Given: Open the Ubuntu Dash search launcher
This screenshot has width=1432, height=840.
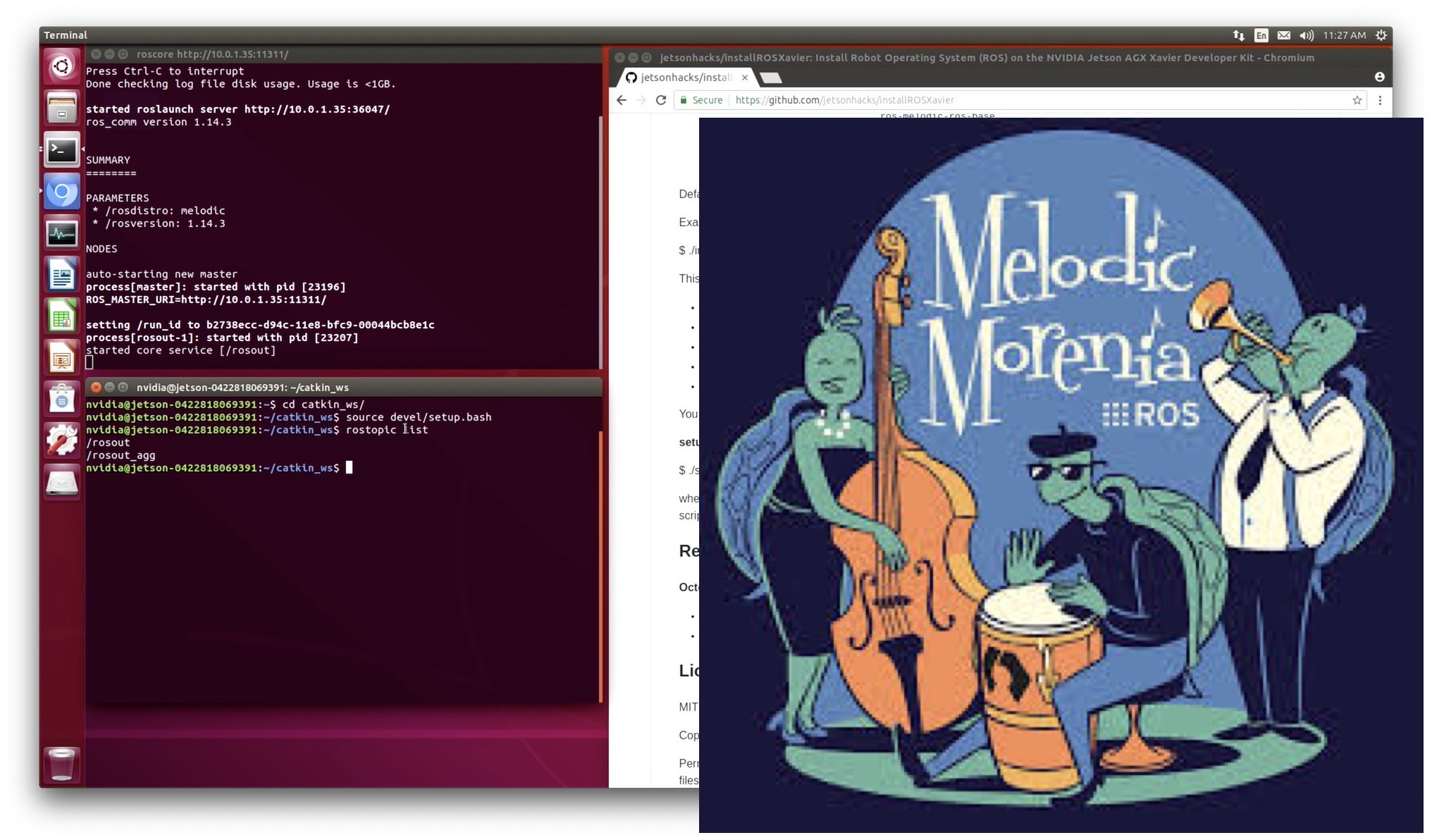Looking at the screenshot, I should point(62,67).
